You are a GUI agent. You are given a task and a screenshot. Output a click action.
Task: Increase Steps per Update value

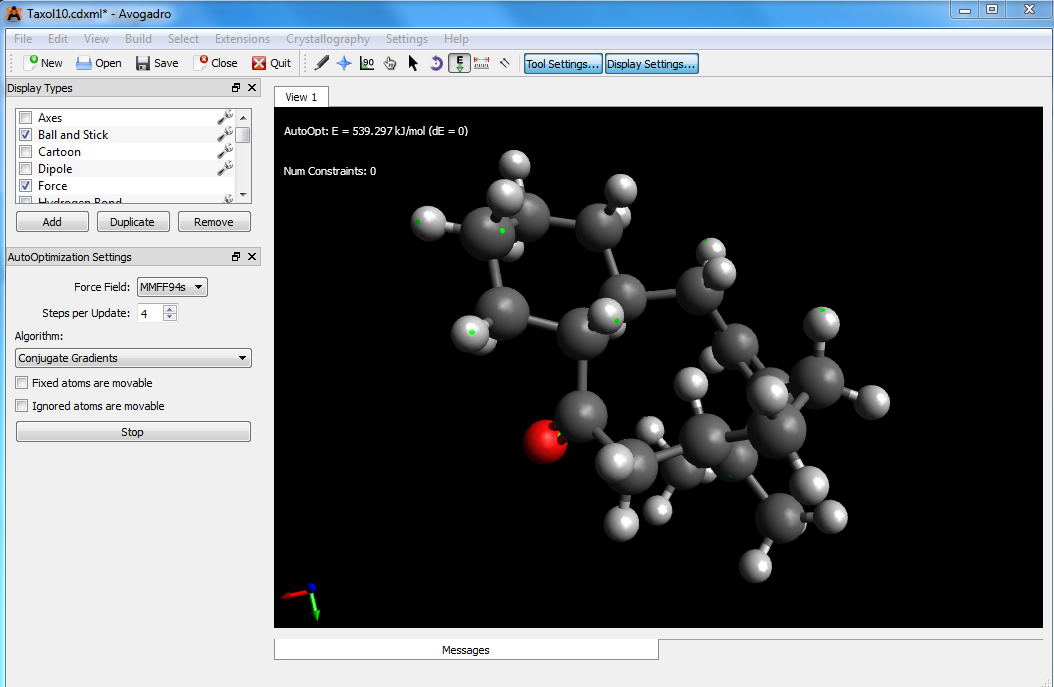point(170,309)
